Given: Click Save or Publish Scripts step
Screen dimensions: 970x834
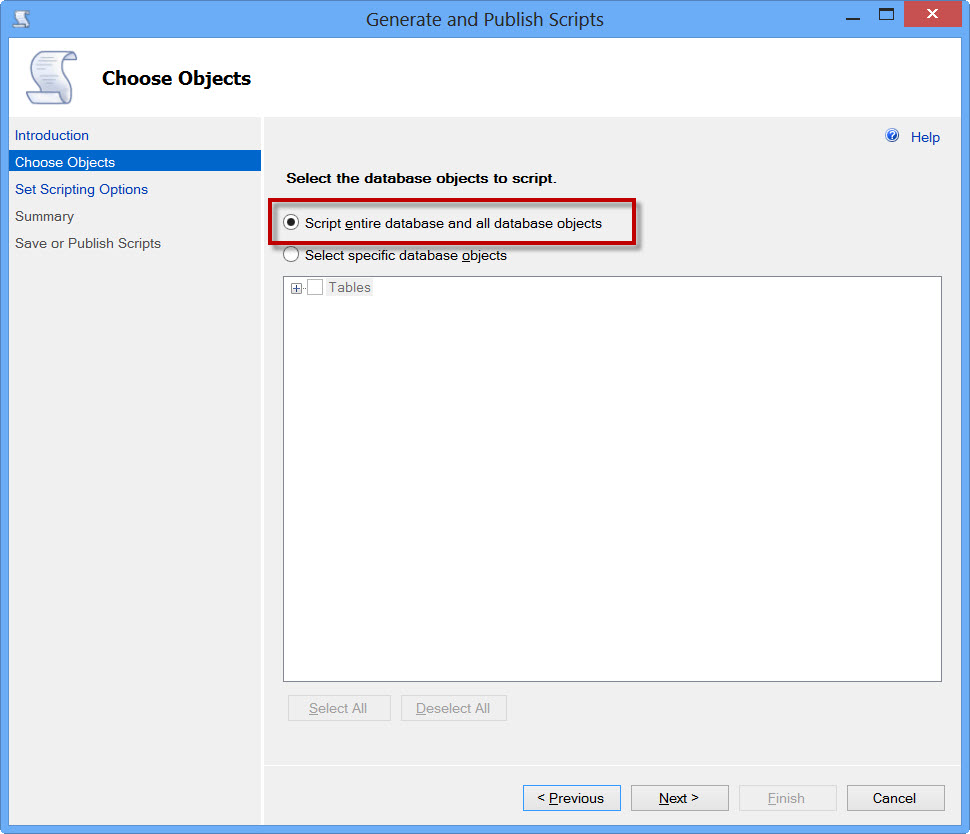Looking at the screenshot, I should (x=88, y=243).
